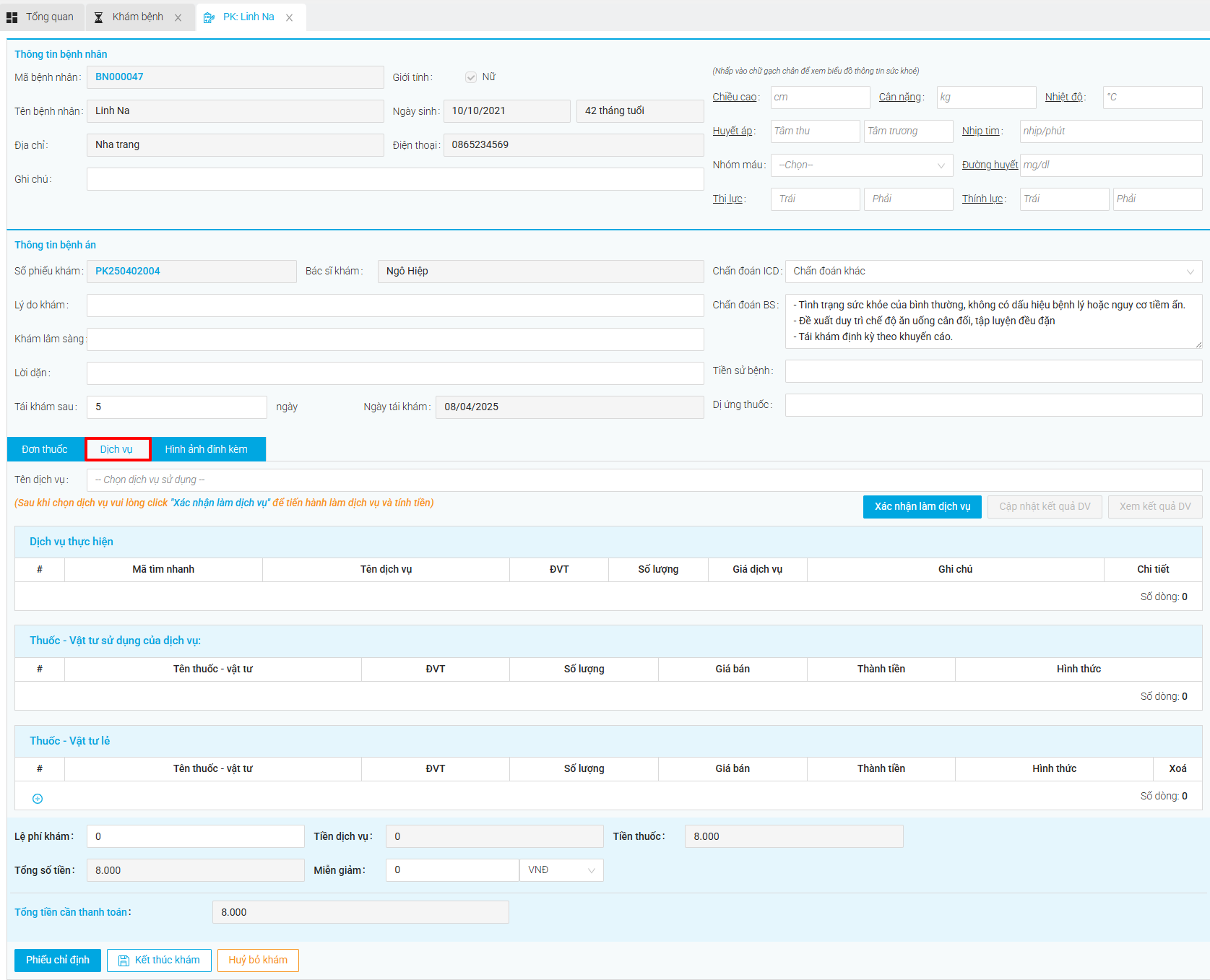Image resolution: width=1210 pixels, height=980 pixels.
Task: Open the Đơn thuốc tab
Action: 45,449
